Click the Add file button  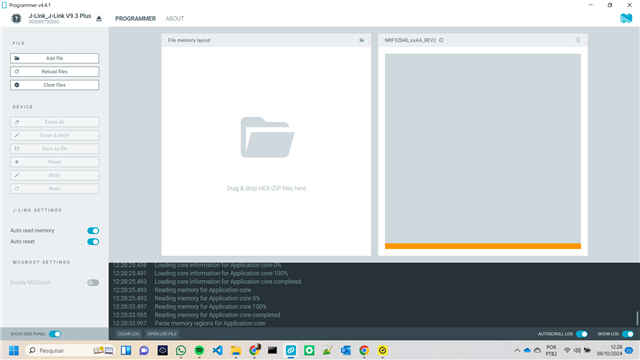[55, 58]
